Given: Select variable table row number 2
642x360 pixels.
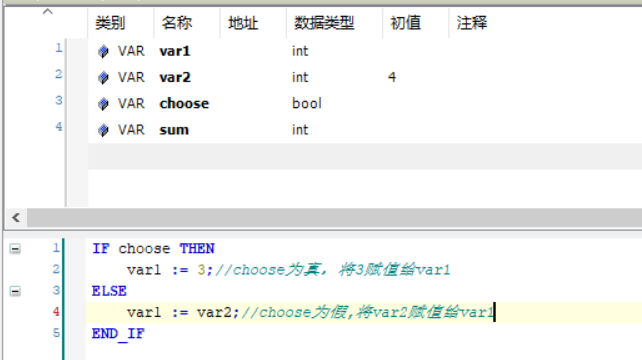Looking at the screenshot, I should (59, 75).
